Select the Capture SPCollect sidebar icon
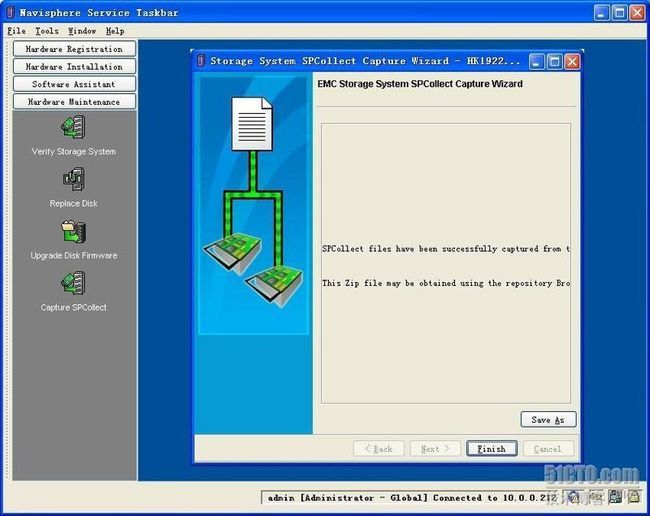Screen dimensions: 650x516 pyautogui.click(x=74, y=283)
